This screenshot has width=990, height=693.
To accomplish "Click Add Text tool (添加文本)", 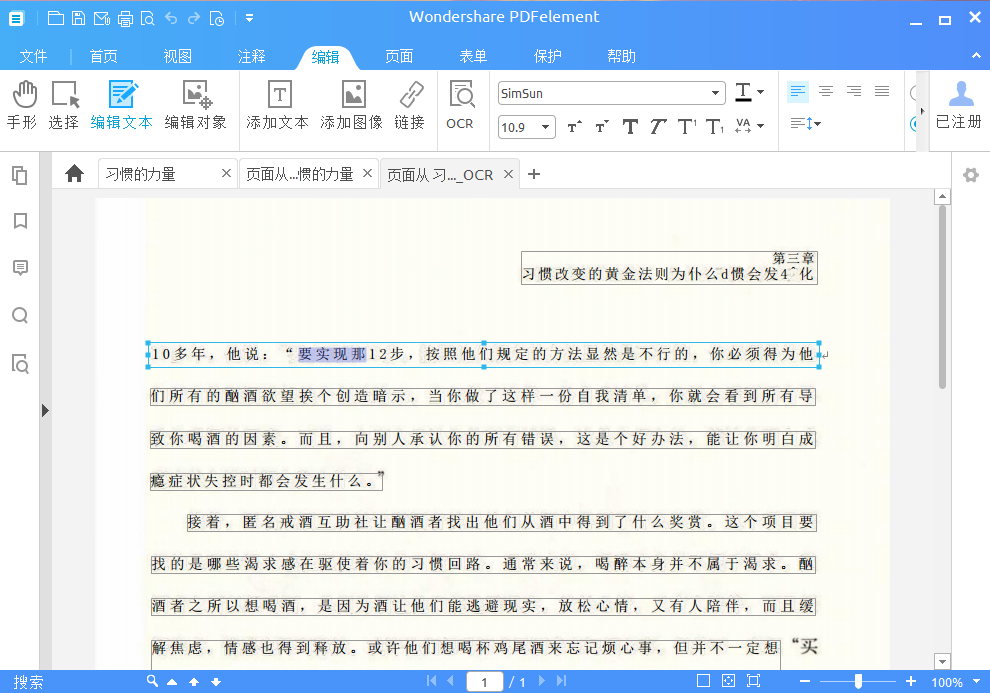I will tap(278, 105).
